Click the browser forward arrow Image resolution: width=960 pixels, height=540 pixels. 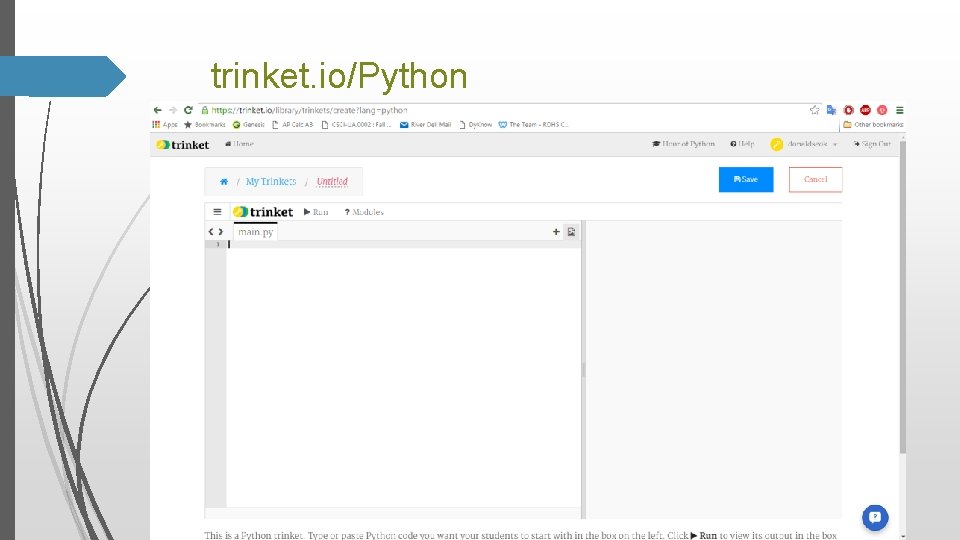pos(173,110)
